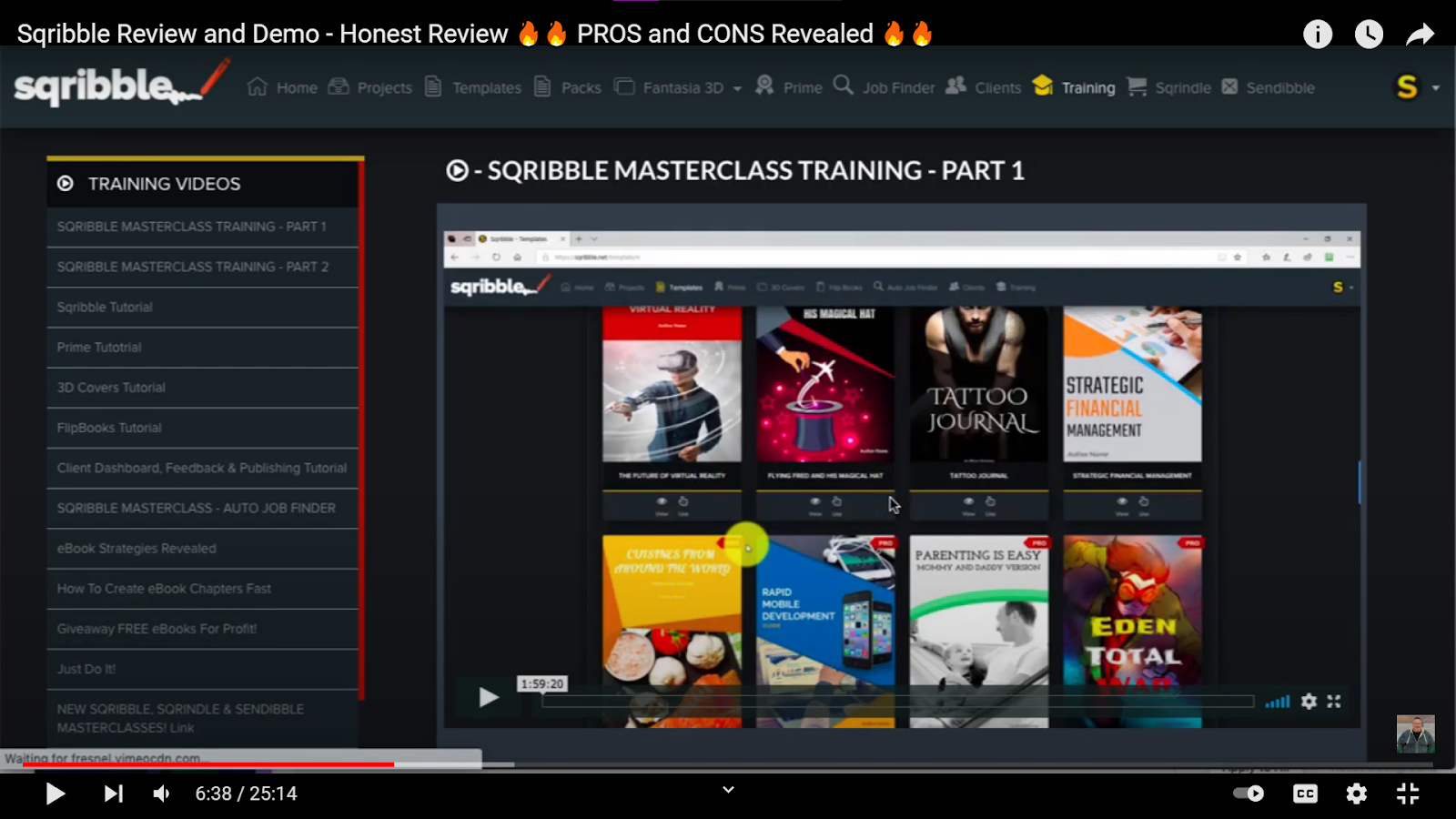Seek on the embedded video progress bar

click(x=897, y=701)
